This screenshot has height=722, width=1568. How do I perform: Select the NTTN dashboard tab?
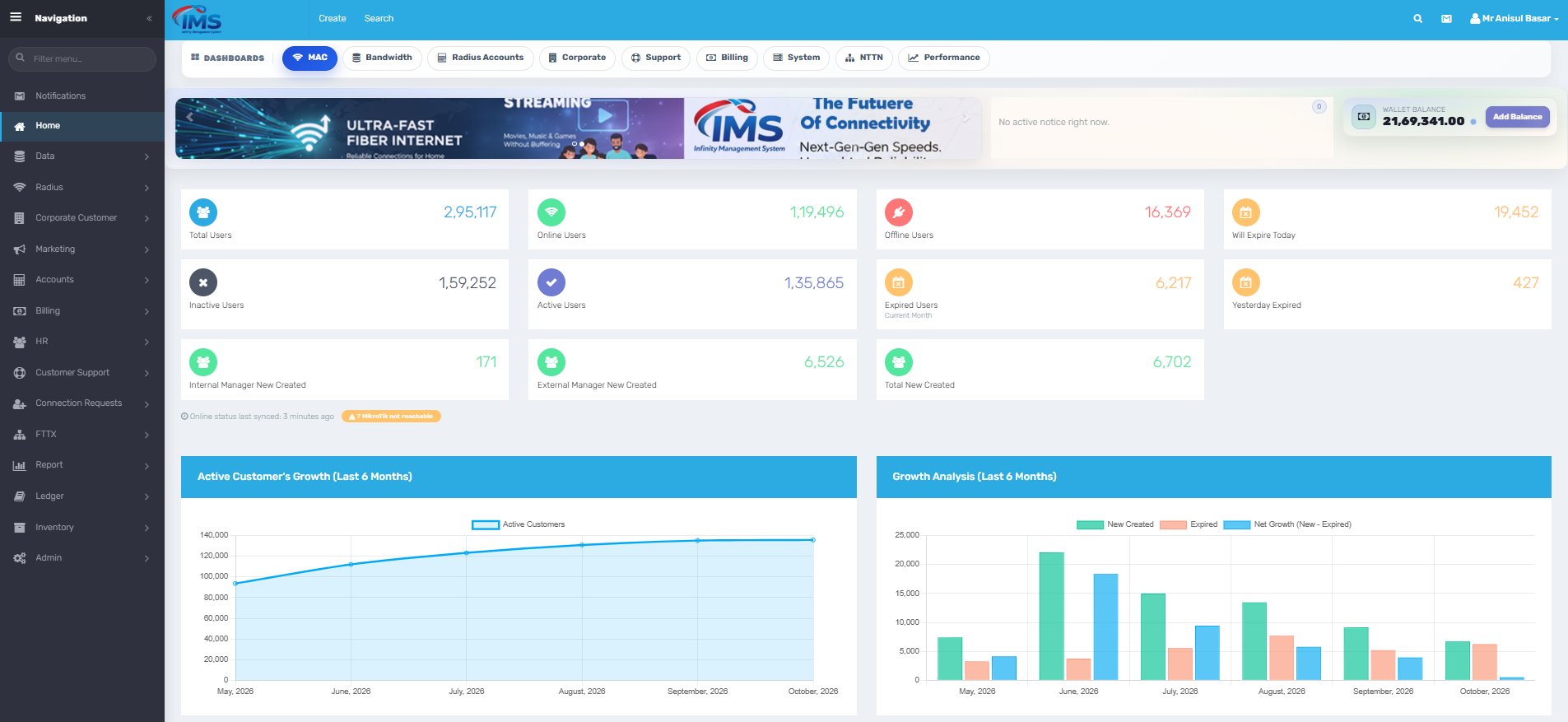[864, 58]
